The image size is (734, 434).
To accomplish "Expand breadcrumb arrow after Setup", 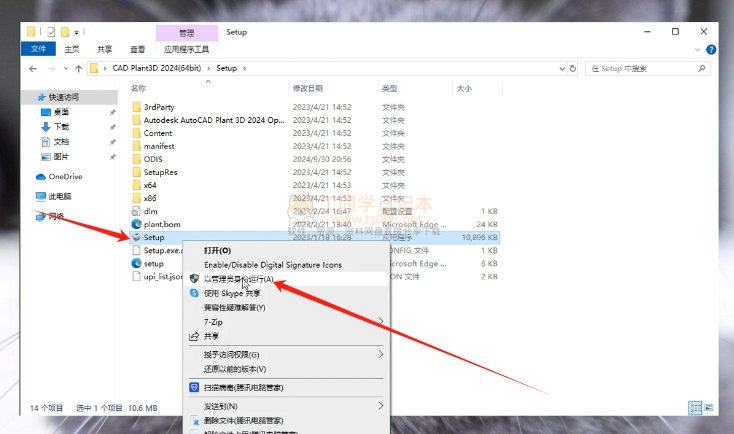I will (x=244, y=68).
